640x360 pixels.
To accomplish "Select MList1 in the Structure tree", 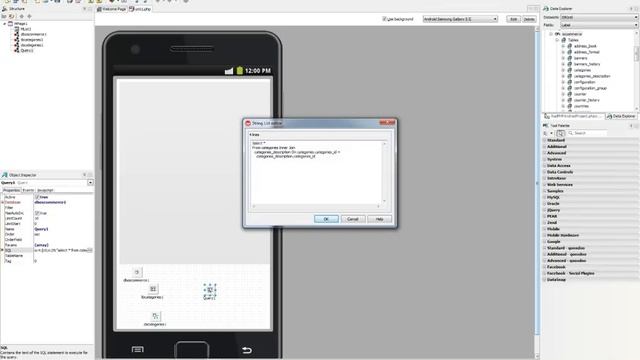I will tap(26, 29).
